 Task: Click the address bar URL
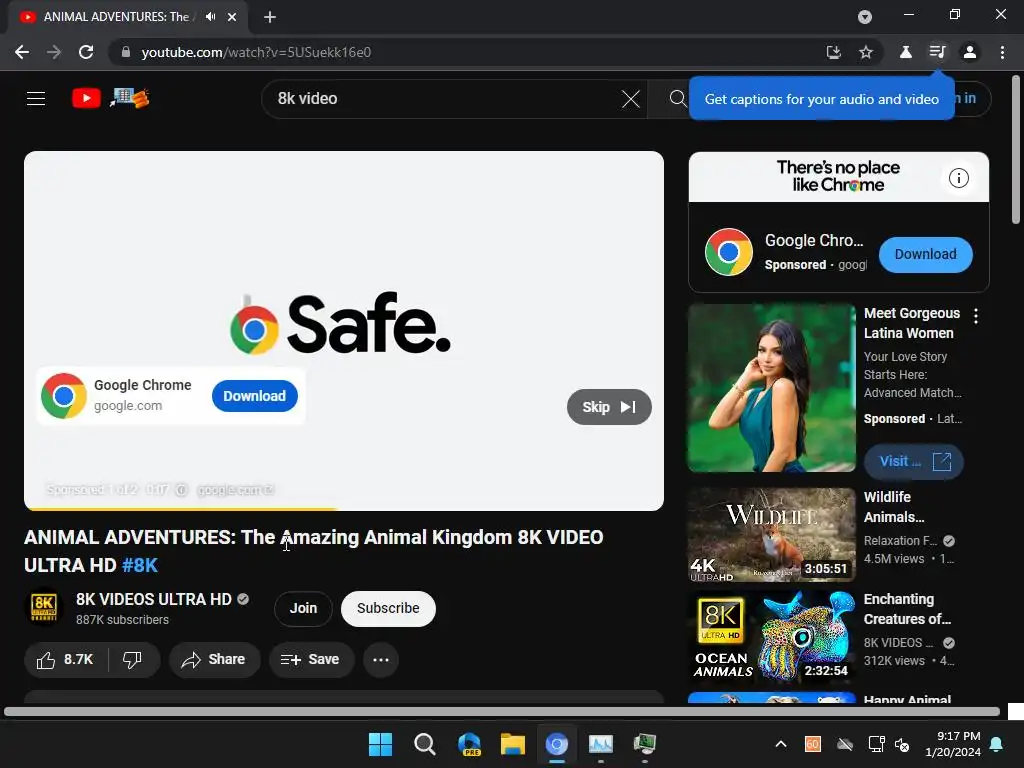tap(256, 52)
